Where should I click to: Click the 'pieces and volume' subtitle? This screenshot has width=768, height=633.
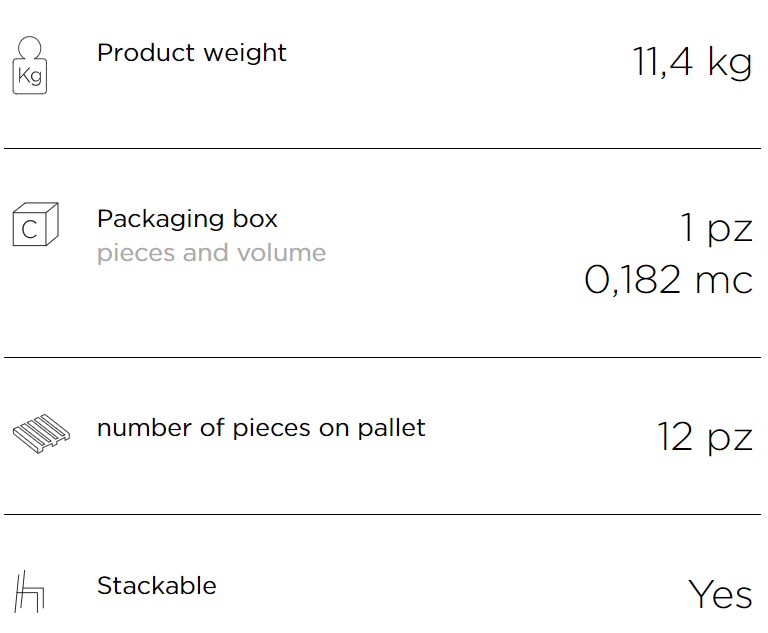tap(211, 253)
